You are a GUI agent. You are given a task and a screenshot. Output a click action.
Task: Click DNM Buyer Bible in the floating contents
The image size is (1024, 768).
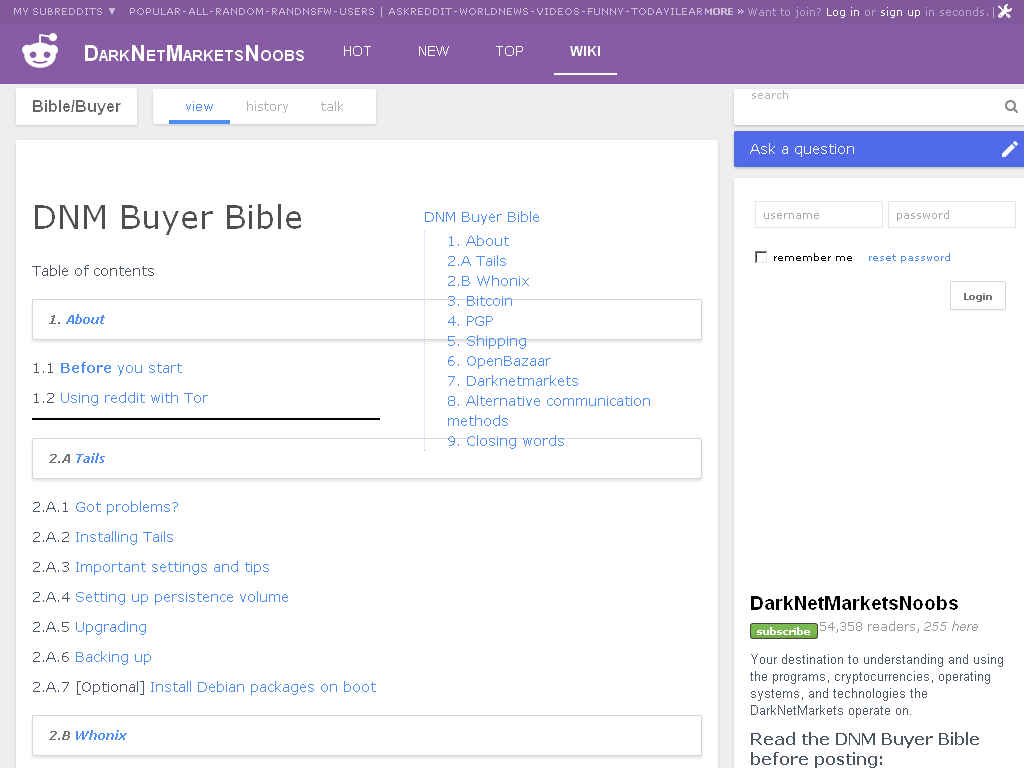482,217
